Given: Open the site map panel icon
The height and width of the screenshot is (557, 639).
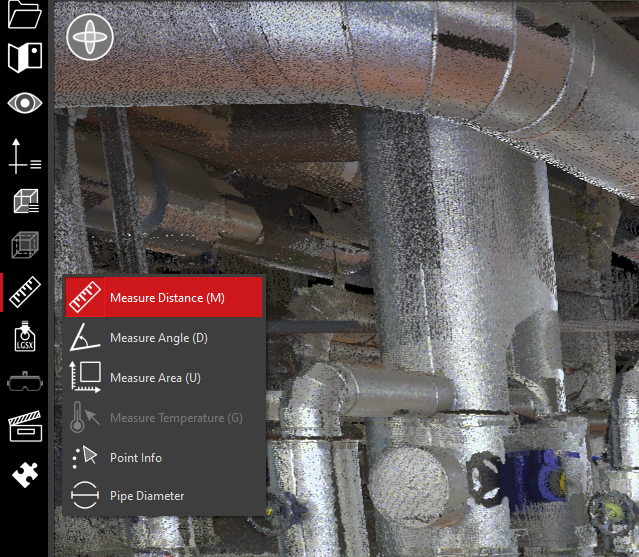Looking at the screenshot, I should click(x=24, y=59).
